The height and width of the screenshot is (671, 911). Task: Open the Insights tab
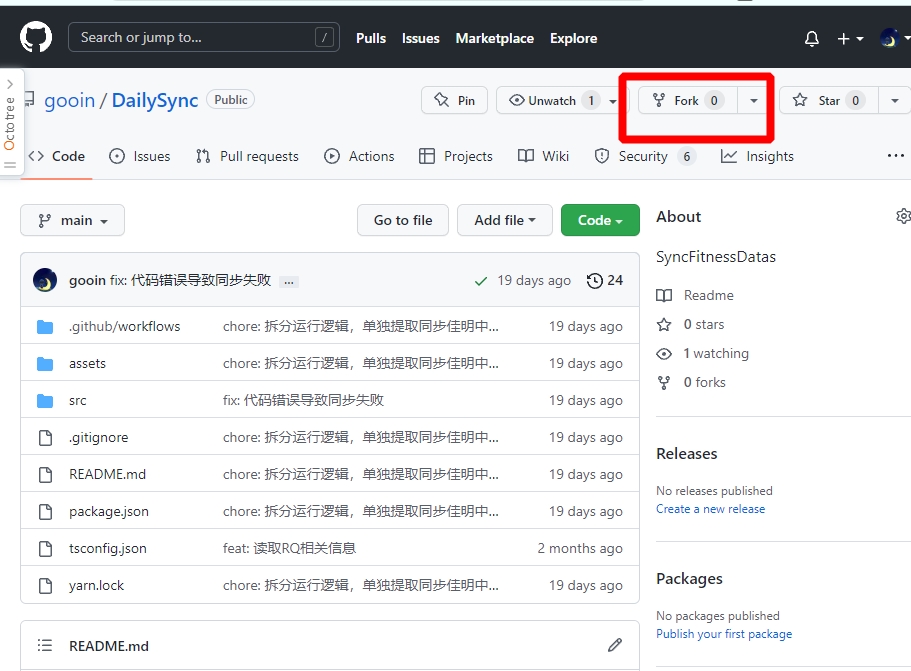pos(757,156)
